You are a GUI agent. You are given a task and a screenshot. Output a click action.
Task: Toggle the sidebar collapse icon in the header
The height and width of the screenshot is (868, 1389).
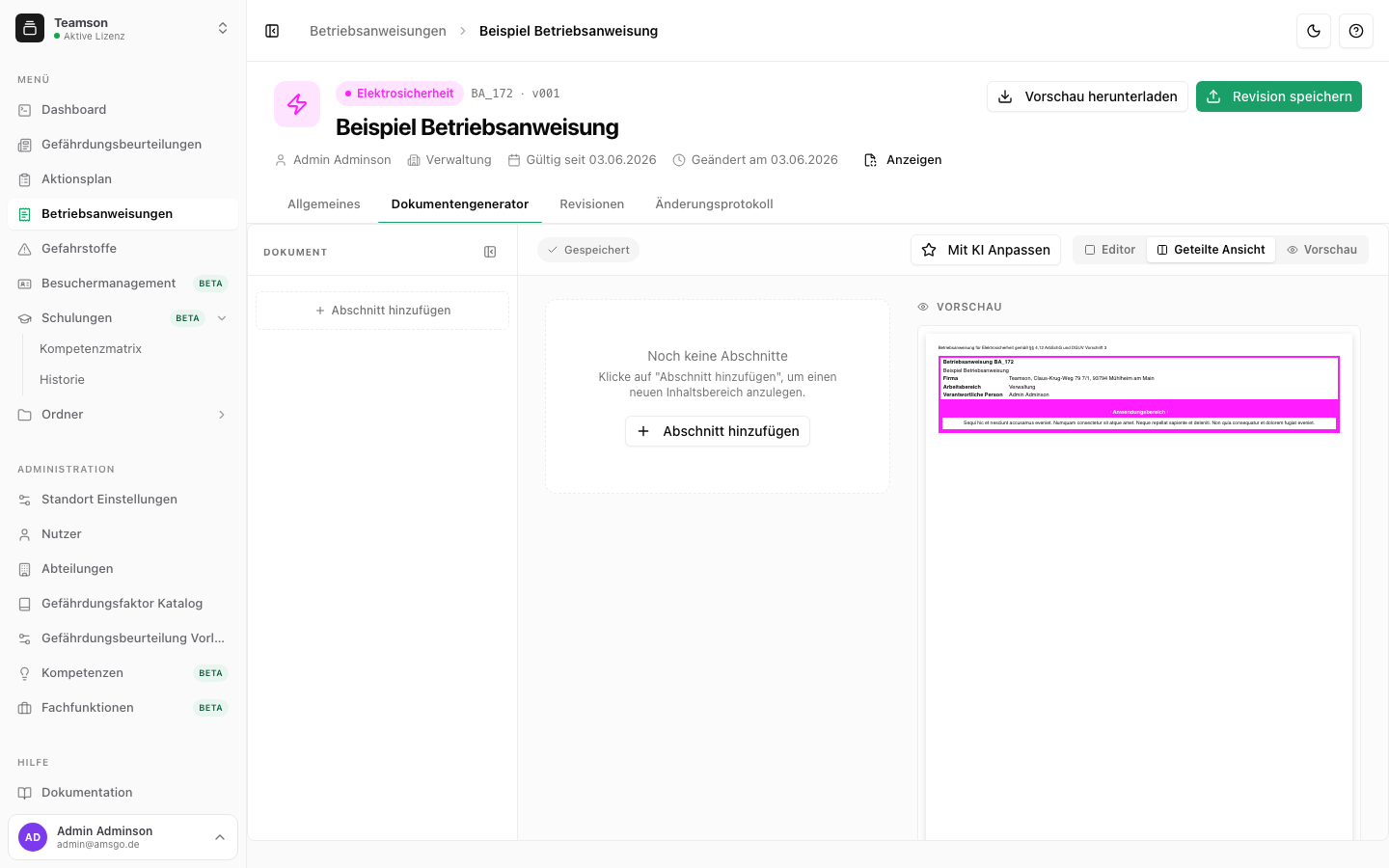coord(272,31)
